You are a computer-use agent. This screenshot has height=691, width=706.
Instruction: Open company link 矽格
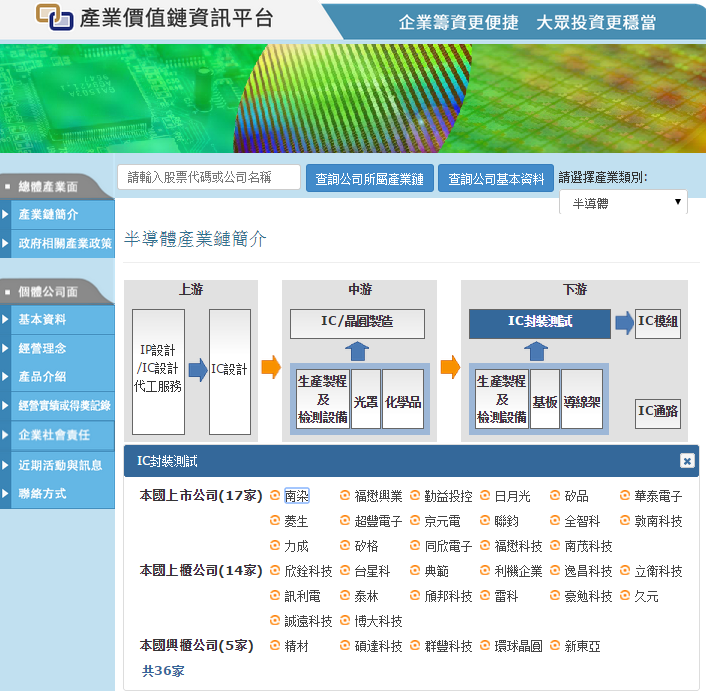pos(367,546)
